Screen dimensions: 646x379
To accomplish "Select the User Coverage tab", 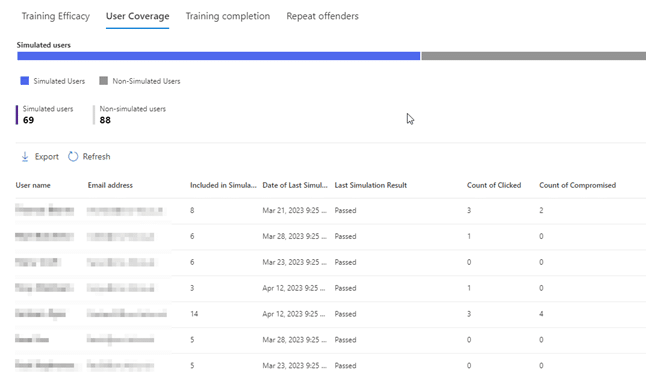I will [x=138, y=16].
